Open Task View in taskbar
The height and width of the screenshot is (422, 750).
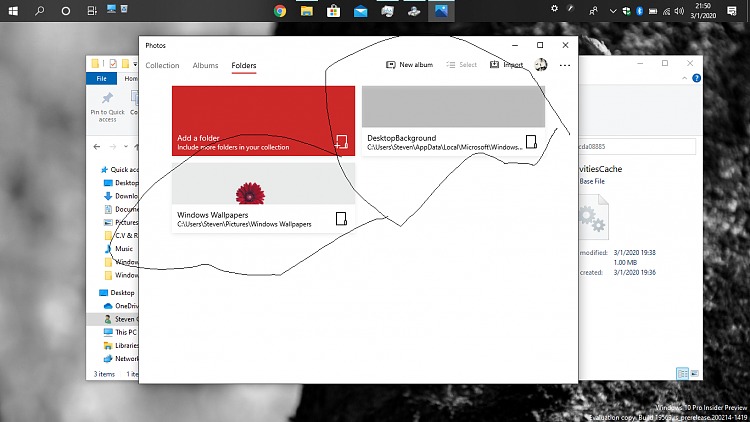(92, 11)
